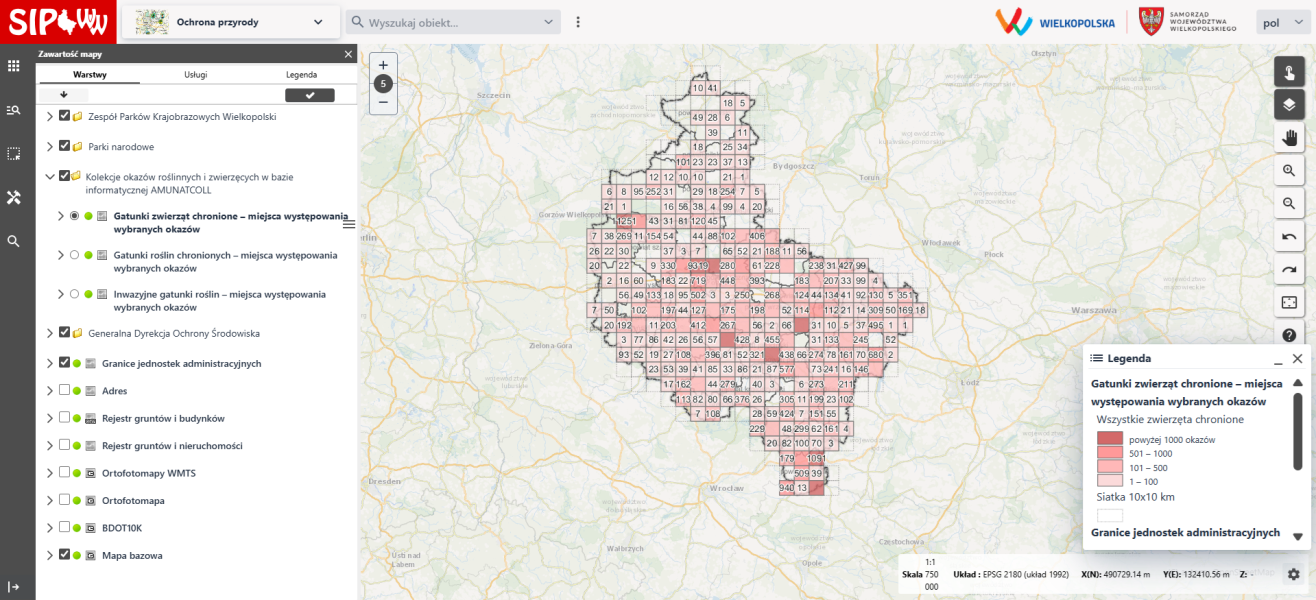Image resolution: width=1316 pixels, height=600 pixels.
Task: Show full map extent
Action: [1289, 302]
